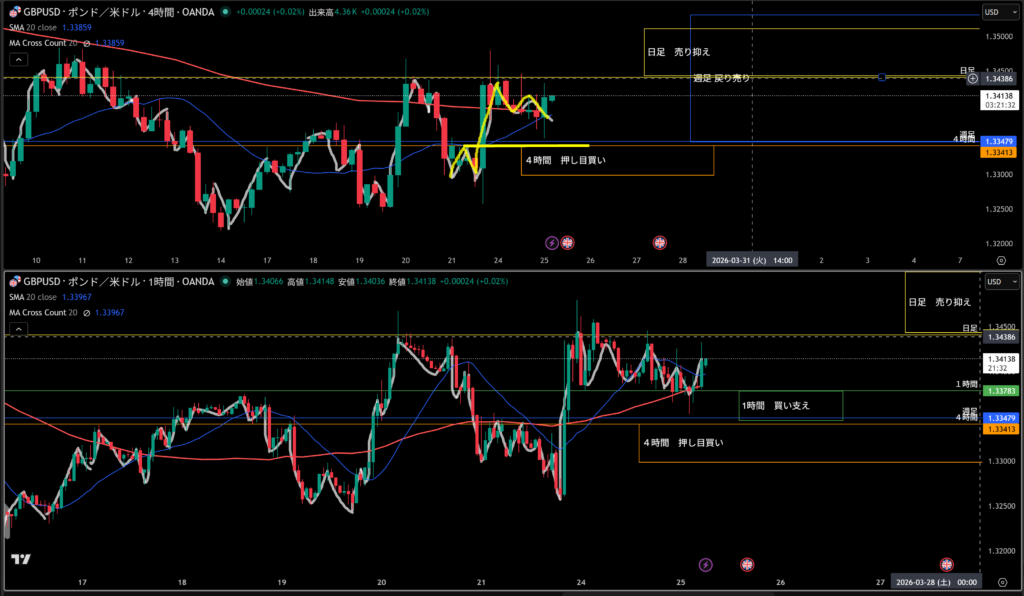Toggle market status green dot in top chart header
This screenshot has height=596, width=1024.
(x=225, y=12)
